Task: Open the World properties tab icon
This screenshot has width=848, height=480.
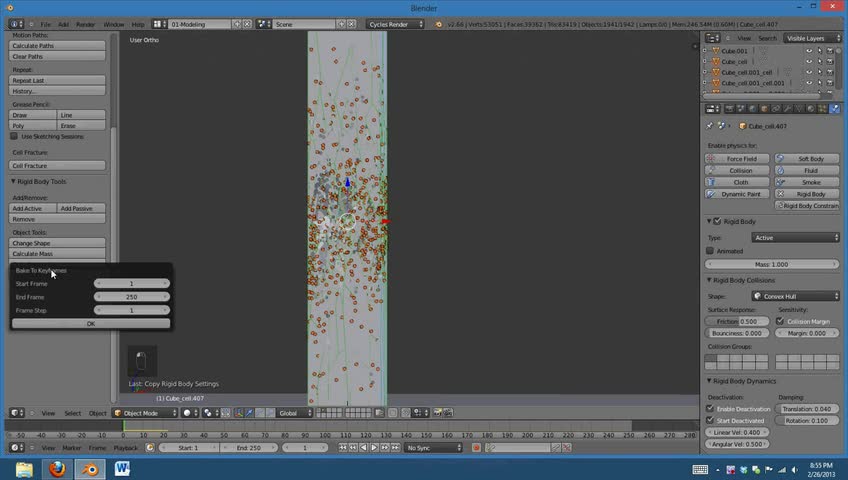Action: (753, 109)
